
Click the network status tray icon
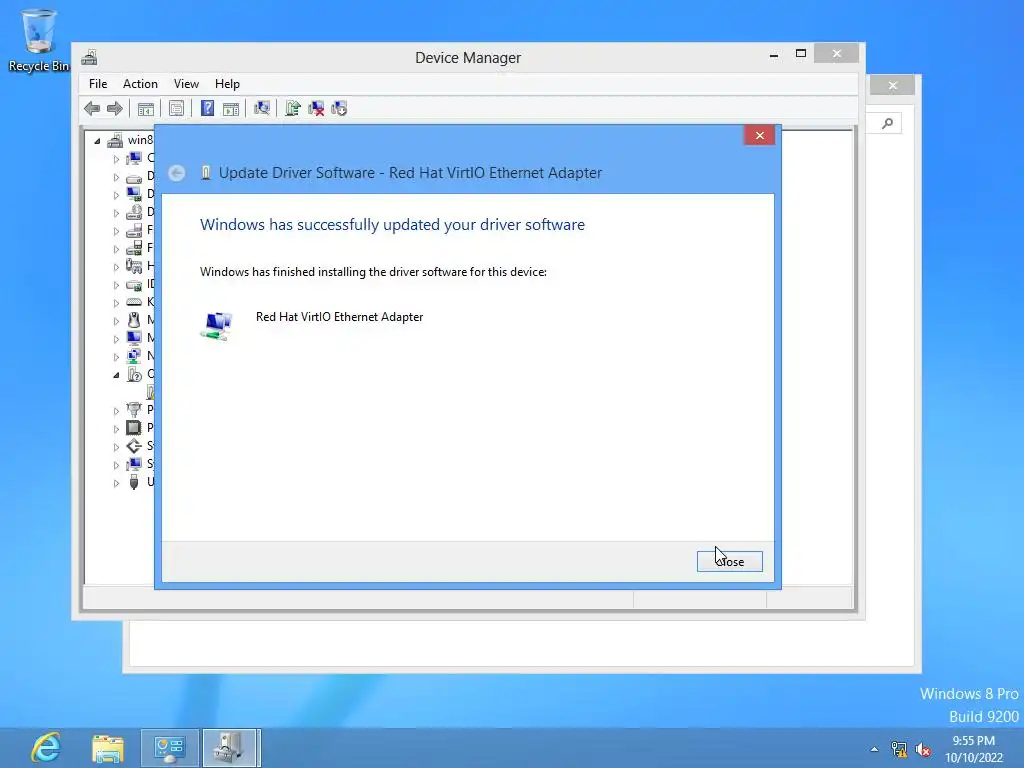click(899, 750)
